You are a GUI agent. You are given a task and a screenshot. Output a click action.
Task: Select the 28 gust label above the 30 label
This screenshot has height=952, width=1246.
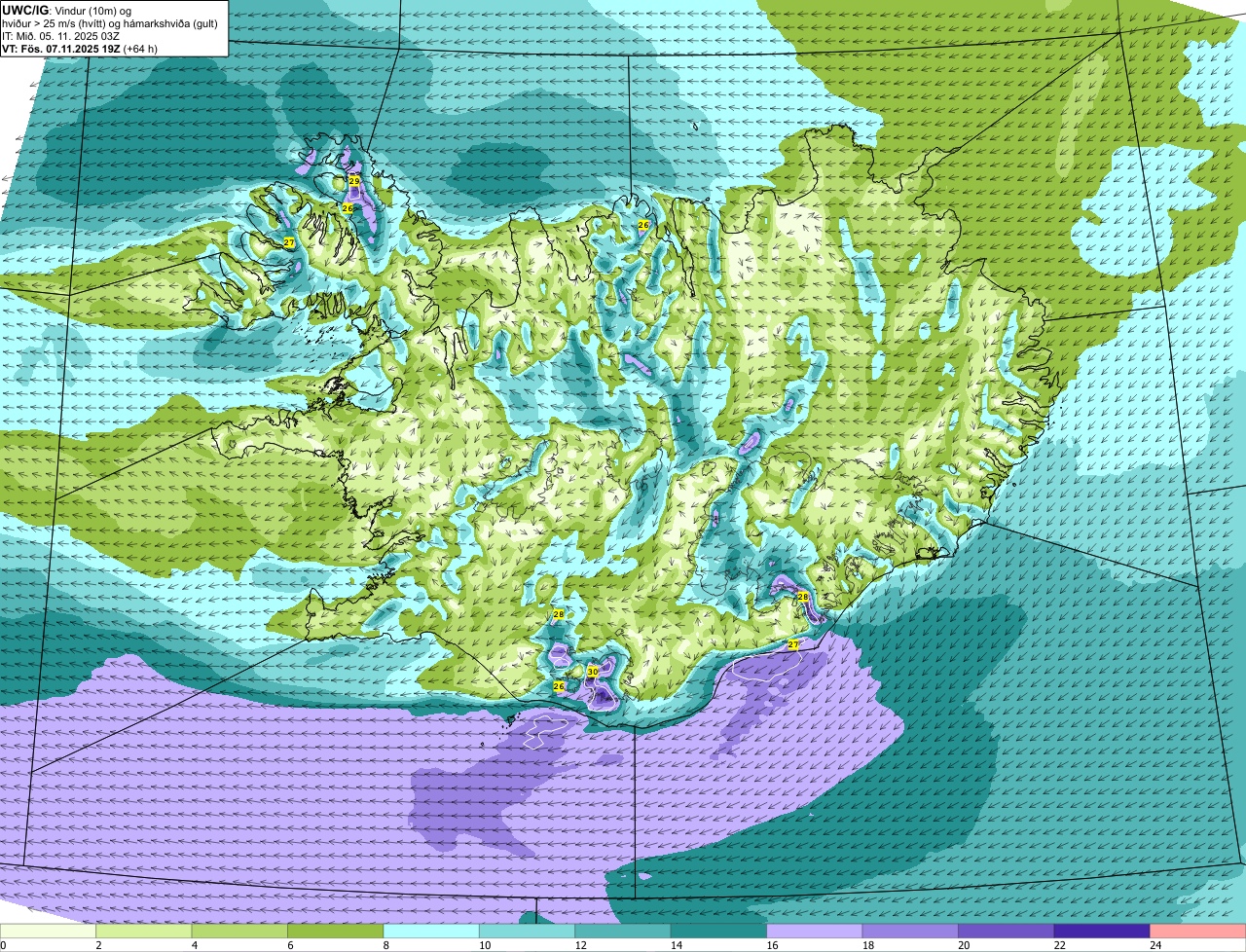click(558, 614)
